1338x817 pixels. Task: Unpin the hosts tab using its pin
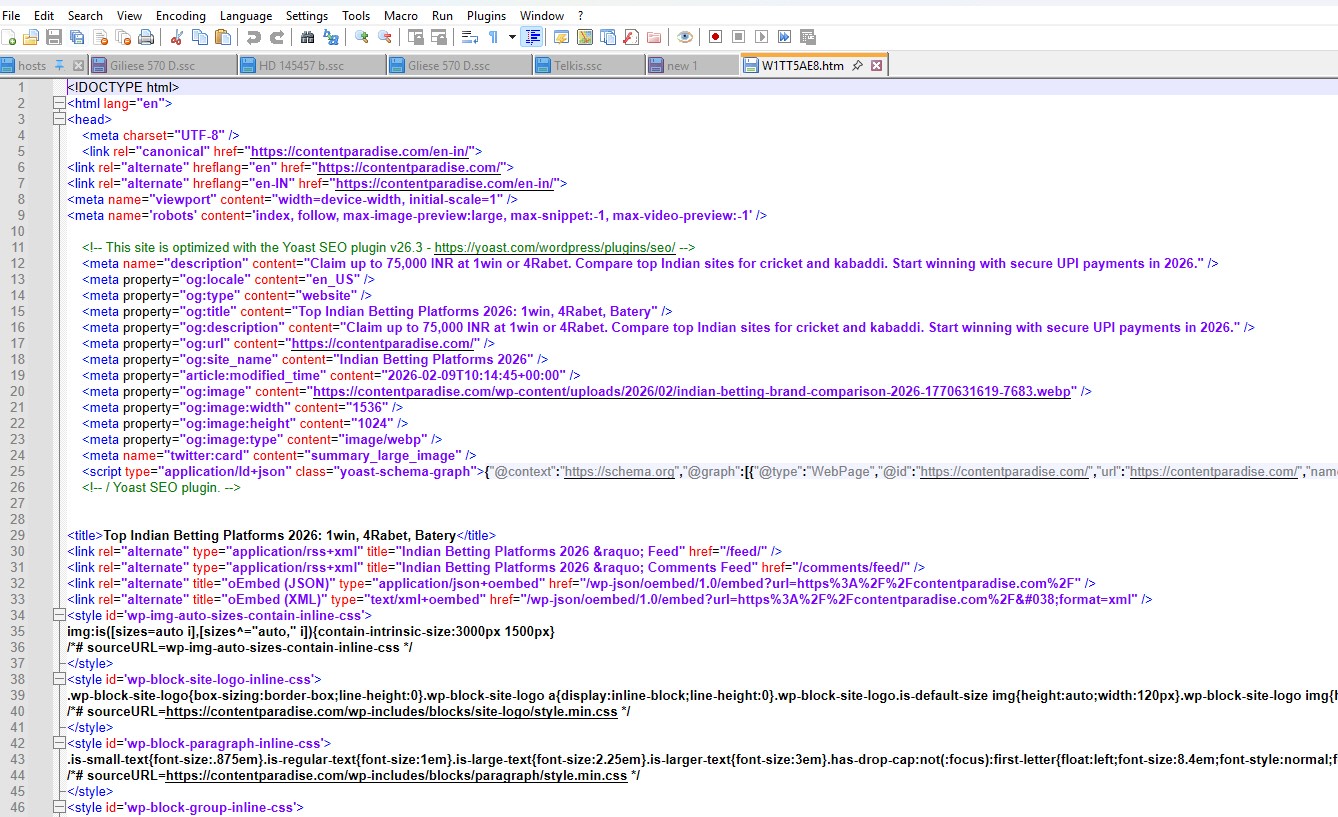coord(59,65)
